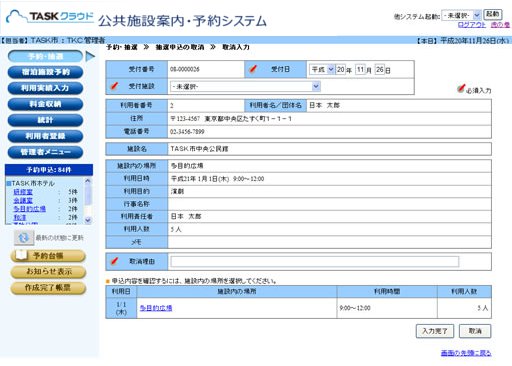This screenshot has height=366, width=512.
Task: Click the ログアウト link
Action: coord(472,25)
